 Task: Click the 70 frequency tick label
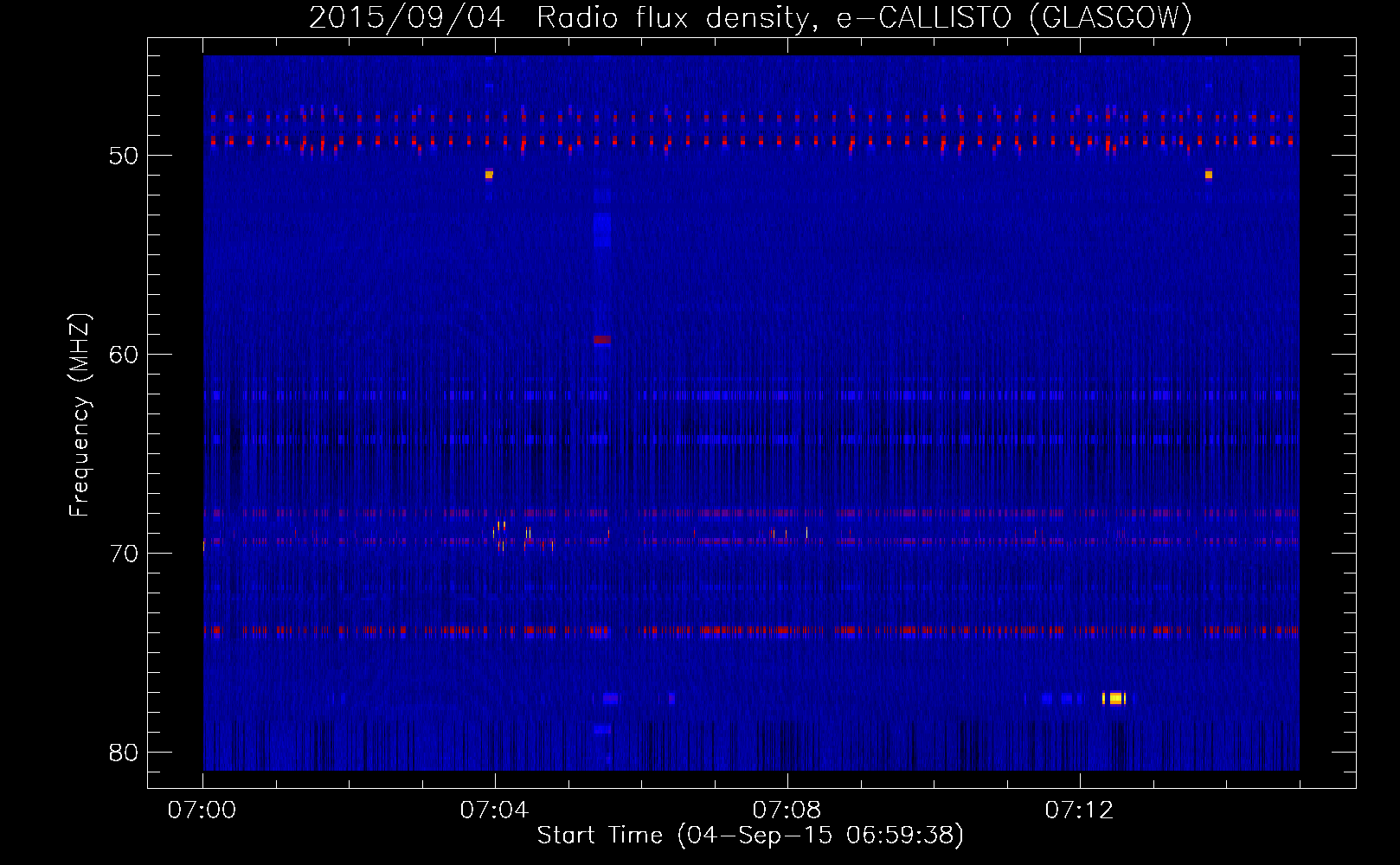click(x=124, y=554)
